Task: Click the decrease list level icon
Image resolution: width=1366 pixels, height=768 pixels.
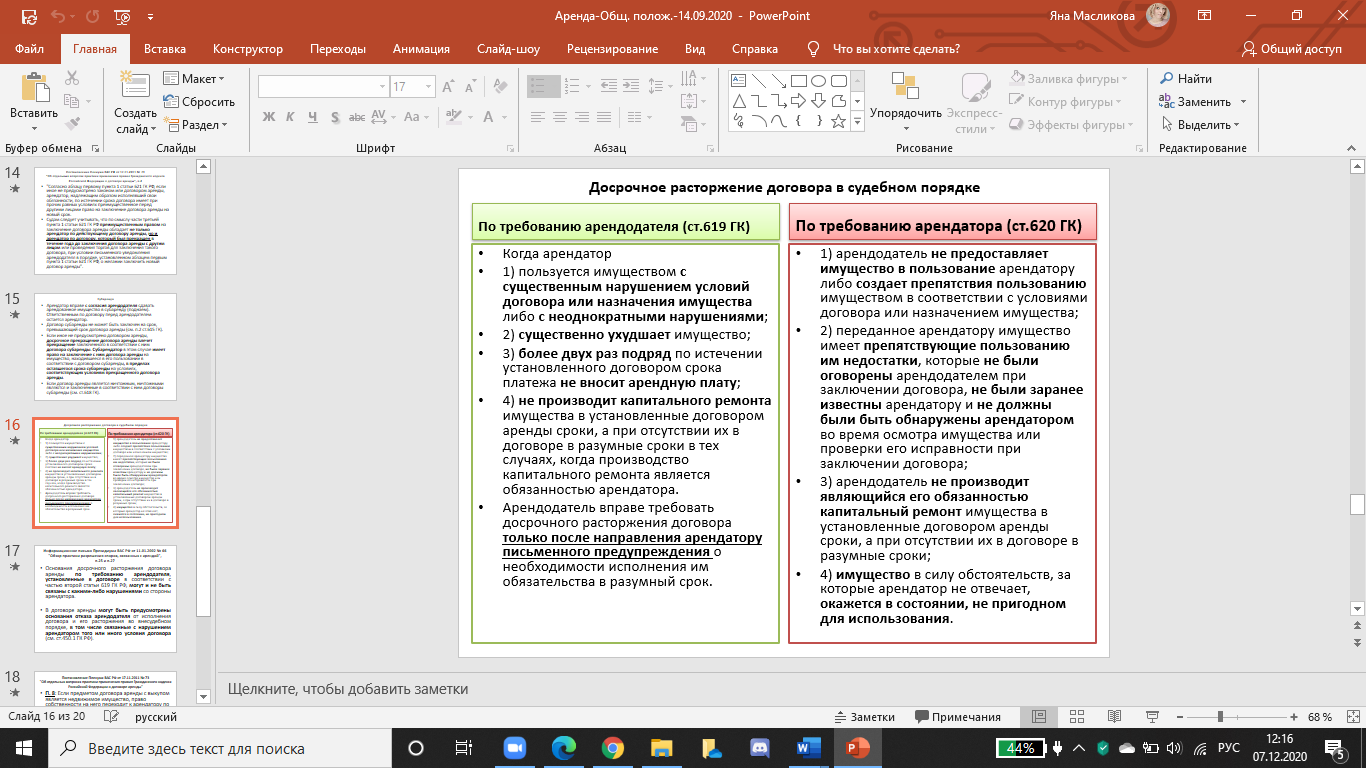Action: click(609, 86)
